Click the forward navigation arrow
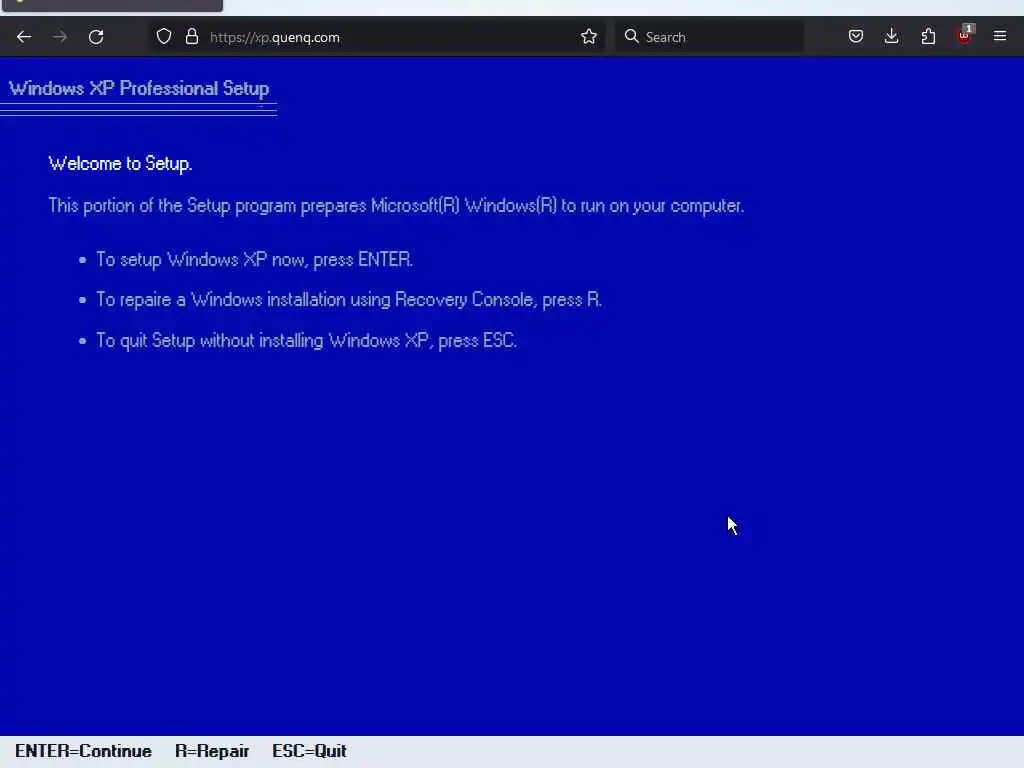The image size is (1024, 768). [x=60, y=37]
